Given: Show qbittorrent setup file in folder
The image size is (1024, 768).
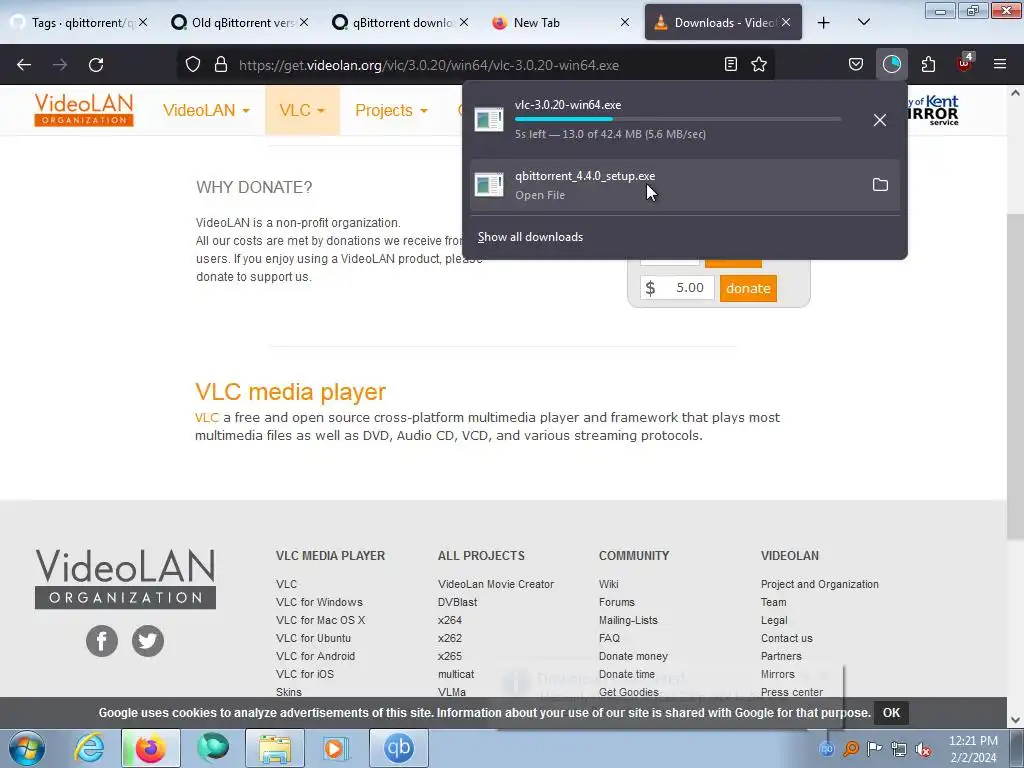Looking at the screenshot, I should 880,185.
